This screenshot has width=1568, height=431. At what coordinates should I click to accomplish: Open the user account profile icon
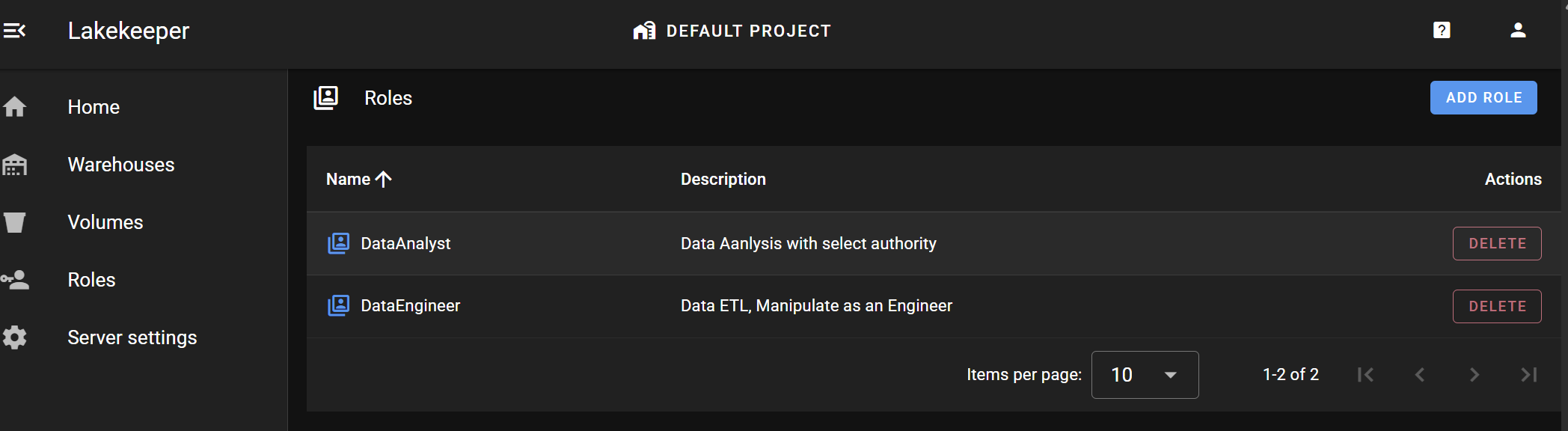(x=1518, y=31)
